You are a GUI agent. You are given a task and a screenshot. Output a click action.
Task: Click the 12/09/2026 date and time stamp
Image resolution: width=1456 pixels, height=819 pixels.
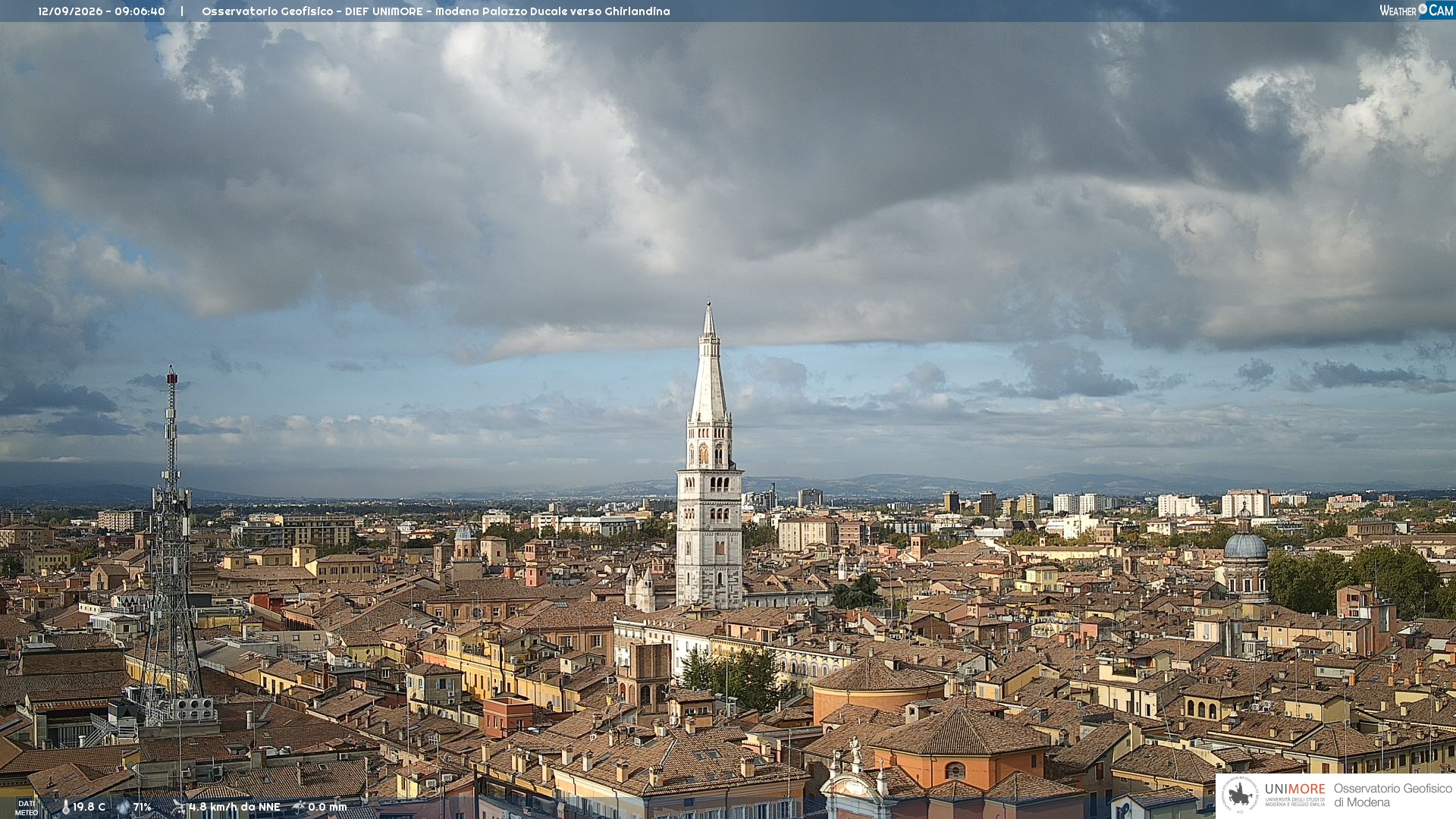pos(102,11)
